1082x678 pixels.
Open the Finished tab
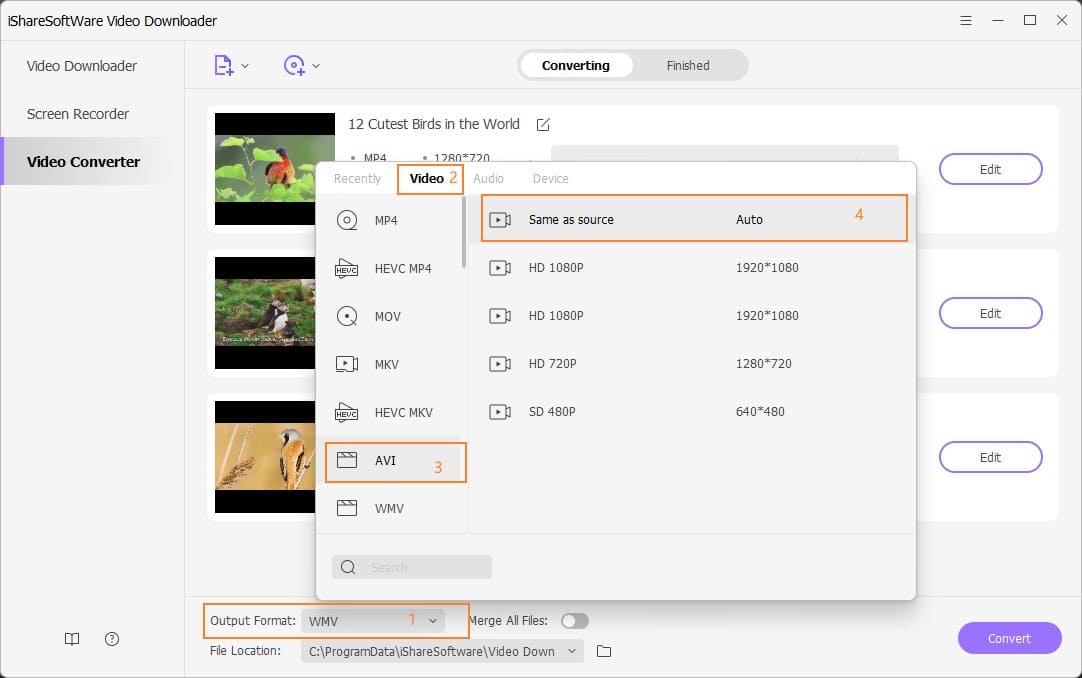click(x=687, y=65)
